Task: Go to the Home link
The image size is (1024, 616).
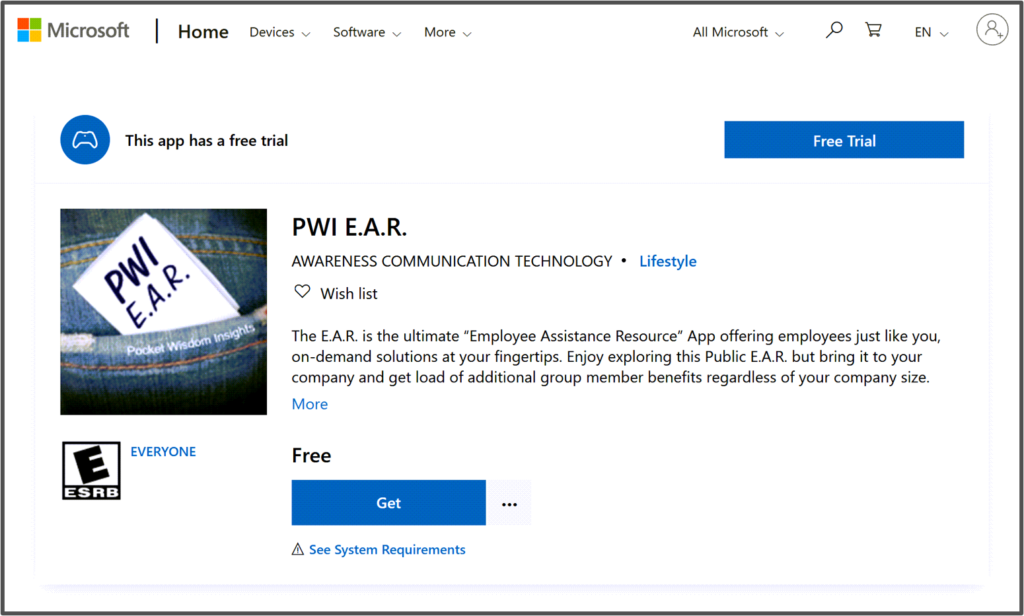Action: [x=203, y=31]
